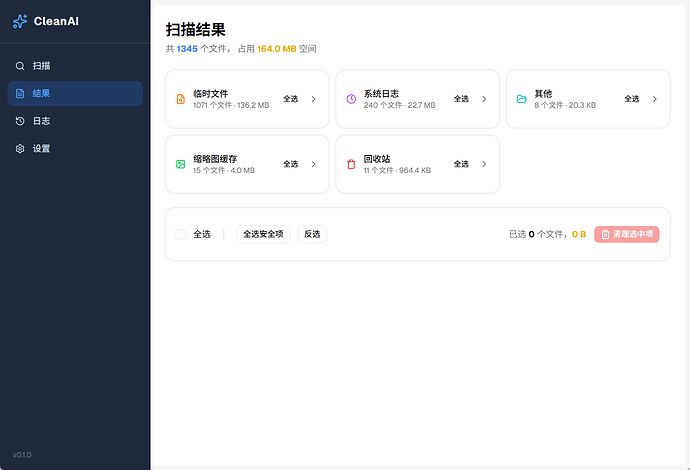This screenshot has height=470, width=690.
Task: Expand the 临时文件 card chevron
Action: 313,99
